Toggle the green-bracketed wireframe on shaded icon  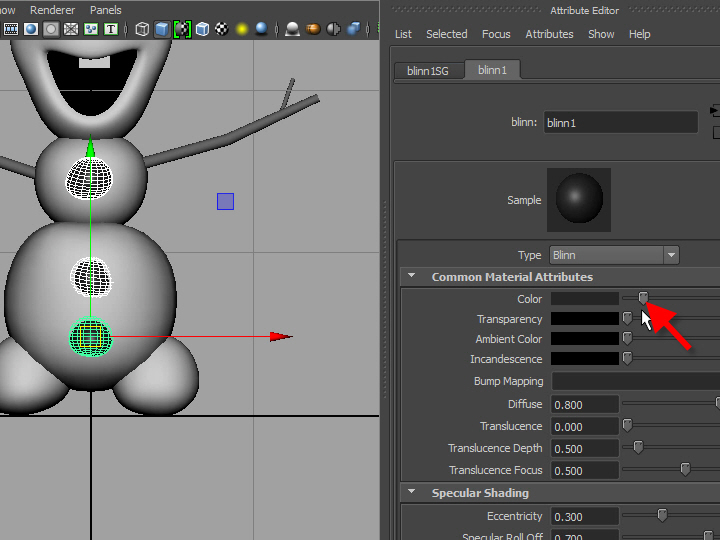tap(182, 30)
